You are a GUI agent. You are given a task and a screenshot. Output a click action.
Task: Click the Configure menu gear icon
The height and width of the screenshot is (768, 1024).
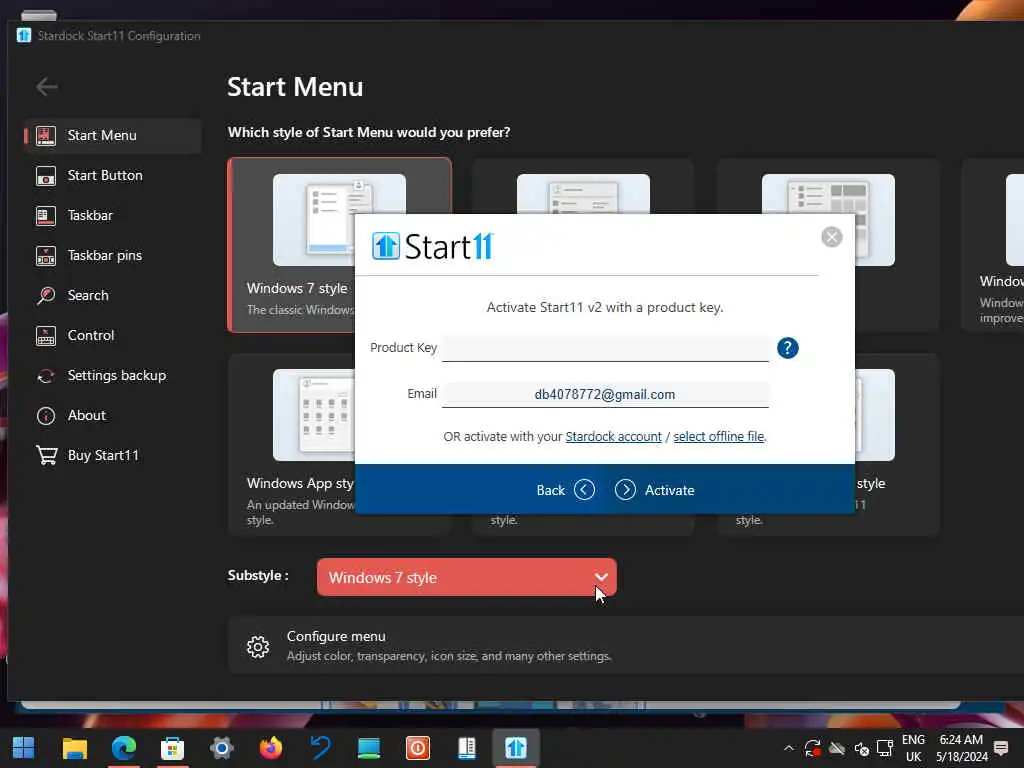tap(258, 647)
